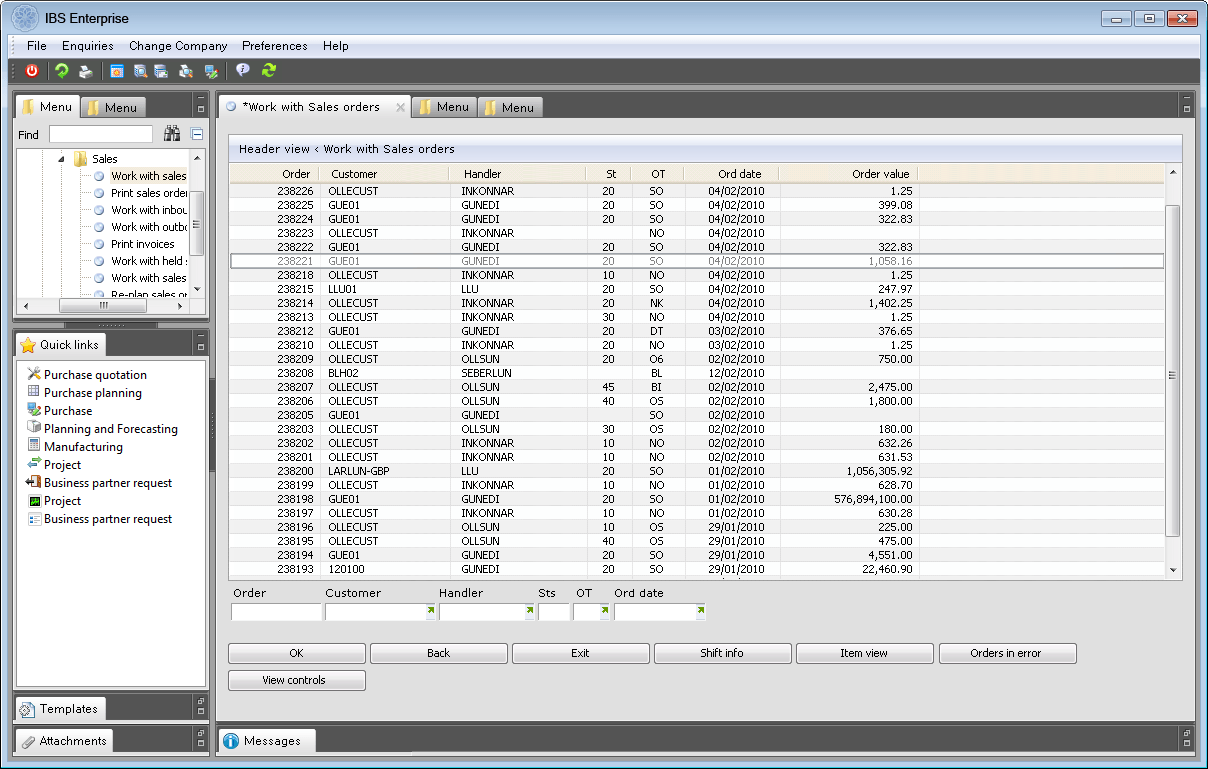Collapse the Sales folder in the menu tree
Screen dimensions: 1208x769
[63, 157]
